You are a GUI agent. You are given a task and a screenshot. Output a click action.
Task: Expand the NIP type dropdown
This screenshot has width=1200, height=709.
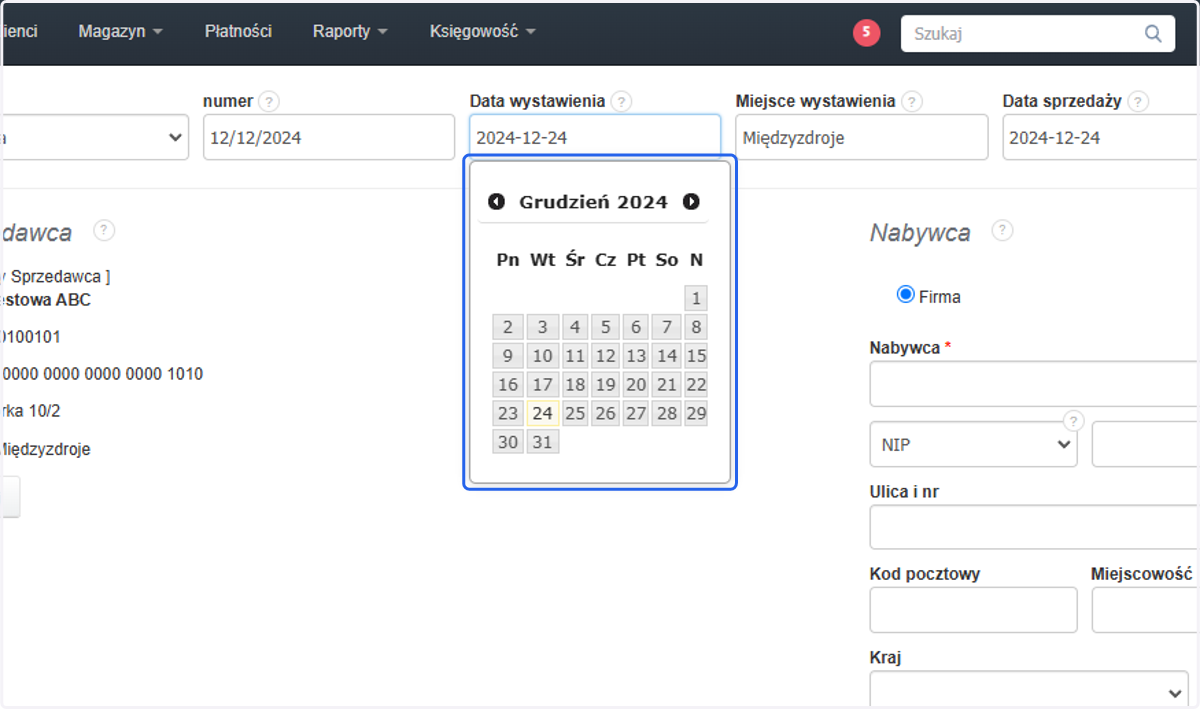coord(973,445)
